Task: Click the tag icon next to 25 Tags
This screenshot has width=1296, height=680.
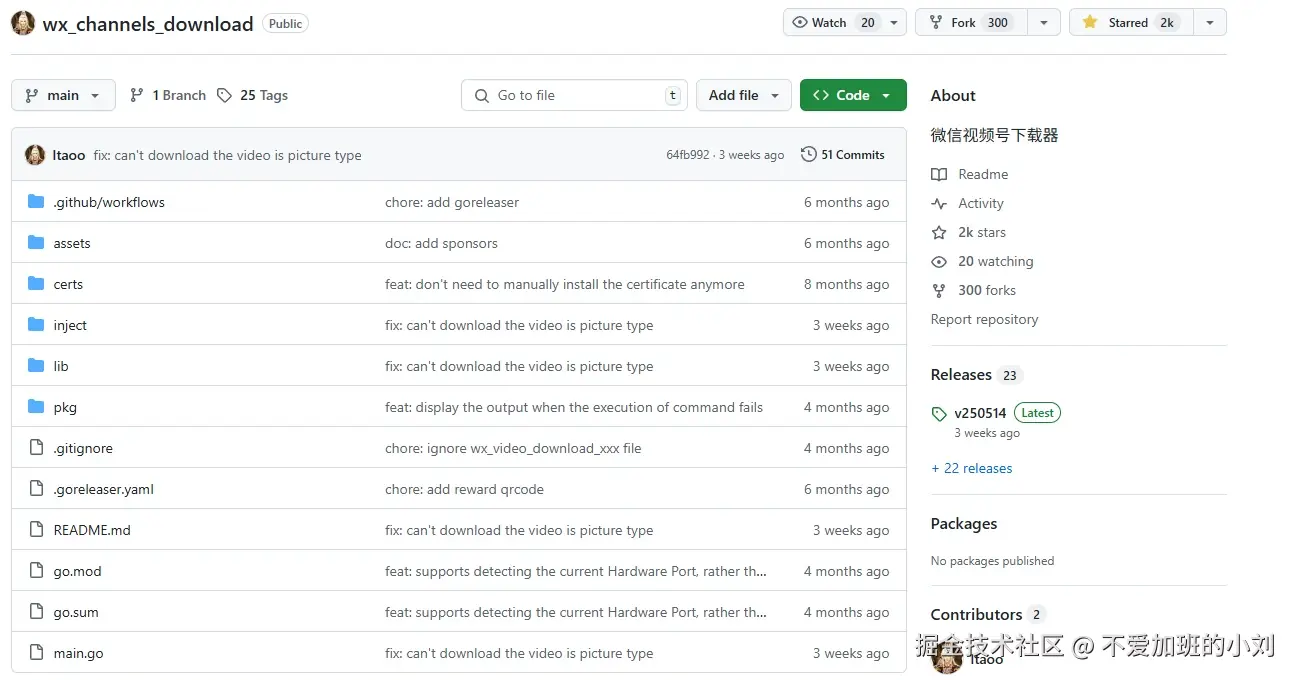Action: click(x=224, y=95)
